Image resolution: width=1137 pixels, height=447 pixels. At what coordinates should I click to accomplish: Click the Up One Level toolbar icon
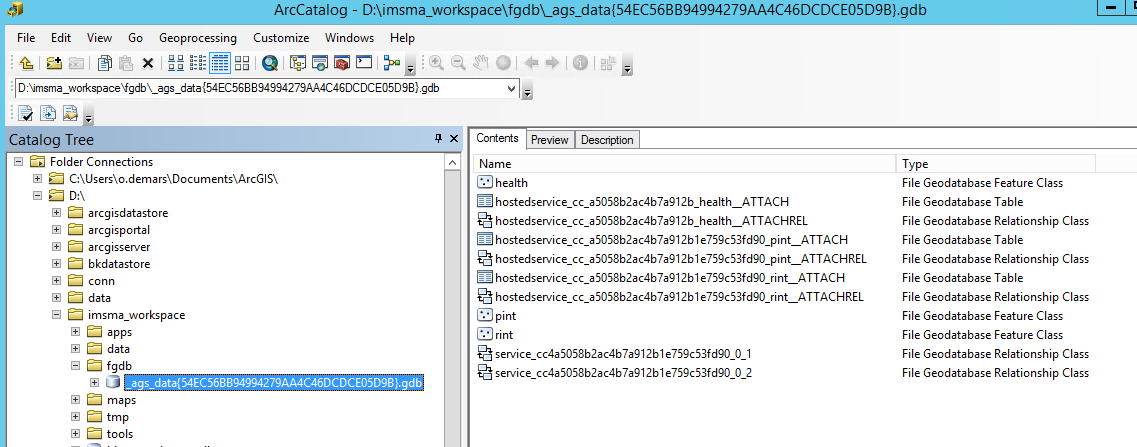(26, 63)
